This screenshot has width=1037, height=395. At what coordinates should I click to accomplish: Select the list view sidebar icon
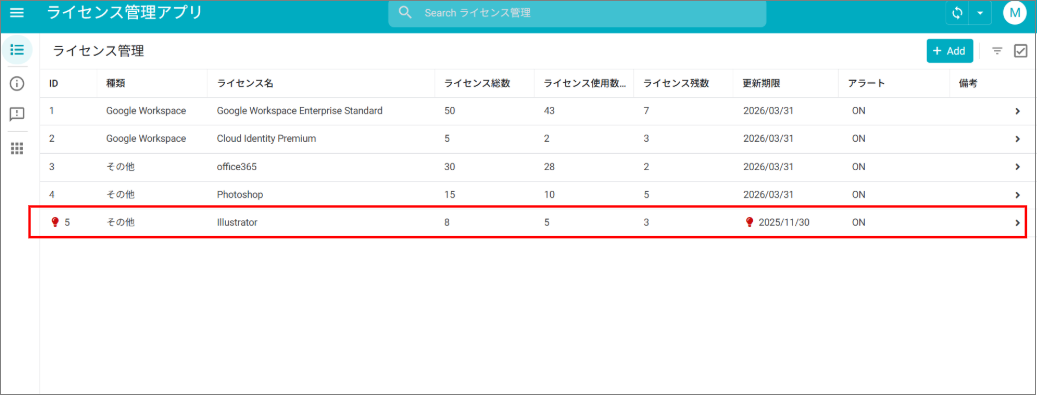click(x=17, y=50)
